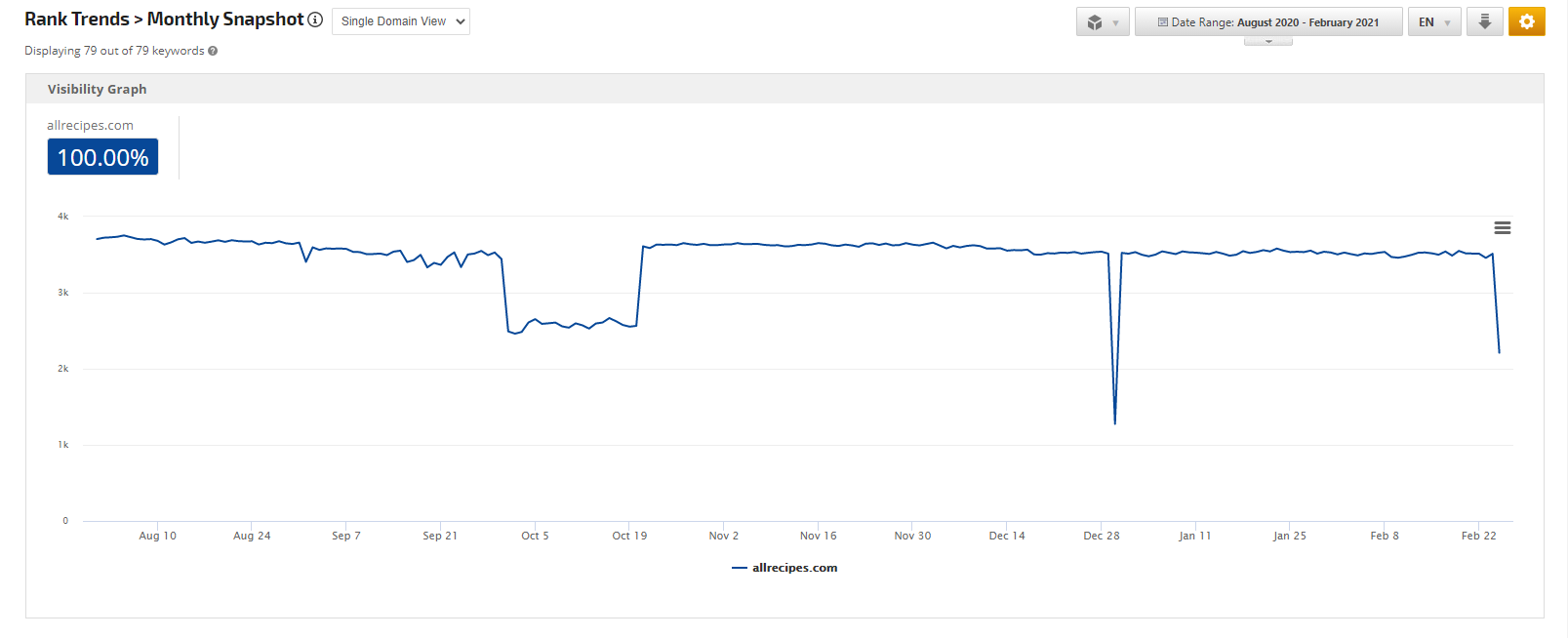Click the info icon beside Monthly Snapshot

click(315, 20)
